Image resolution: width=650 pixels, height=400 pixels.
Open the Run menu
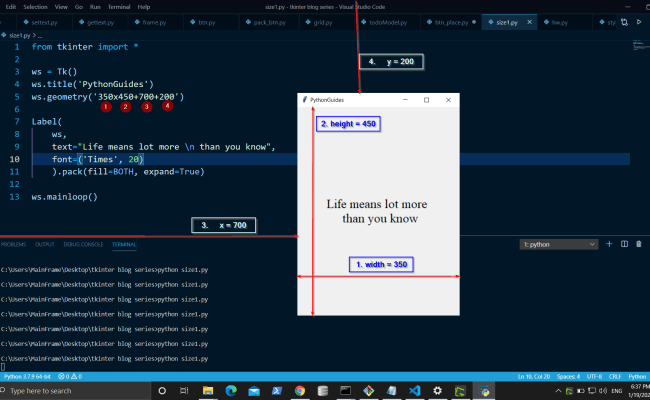[95, 7]
